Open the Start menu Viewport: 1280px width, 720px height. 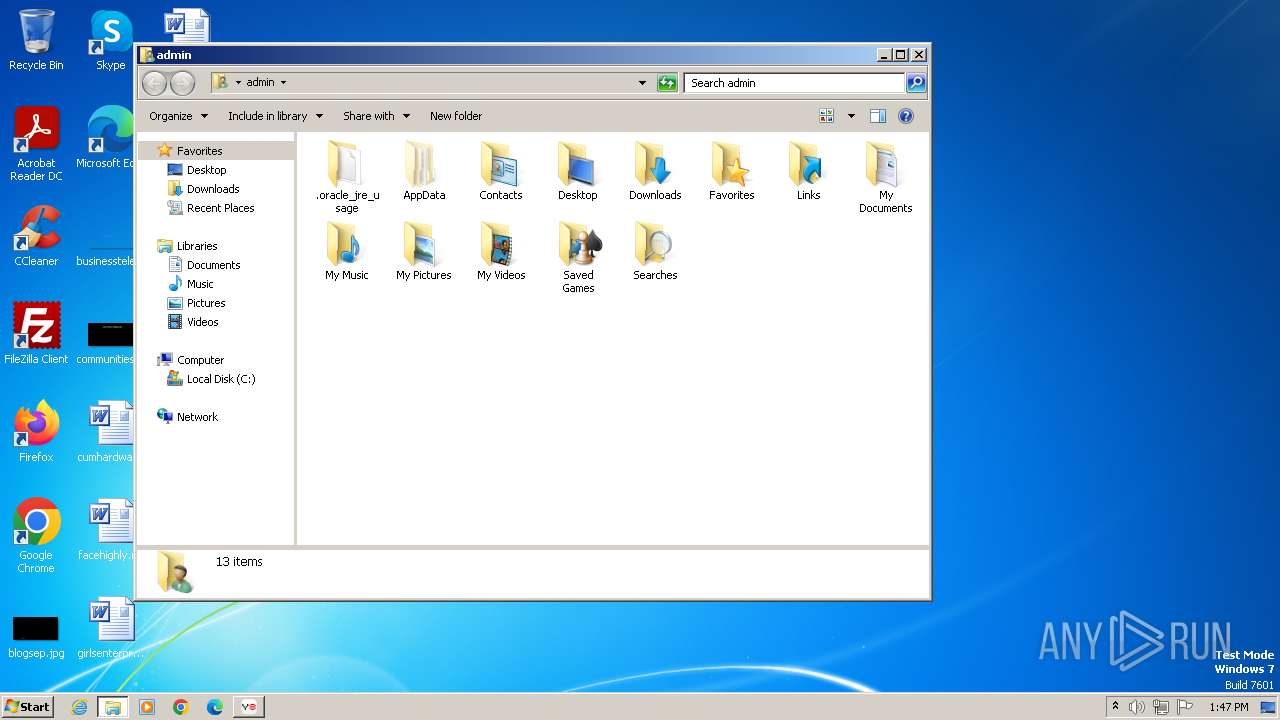27,707
